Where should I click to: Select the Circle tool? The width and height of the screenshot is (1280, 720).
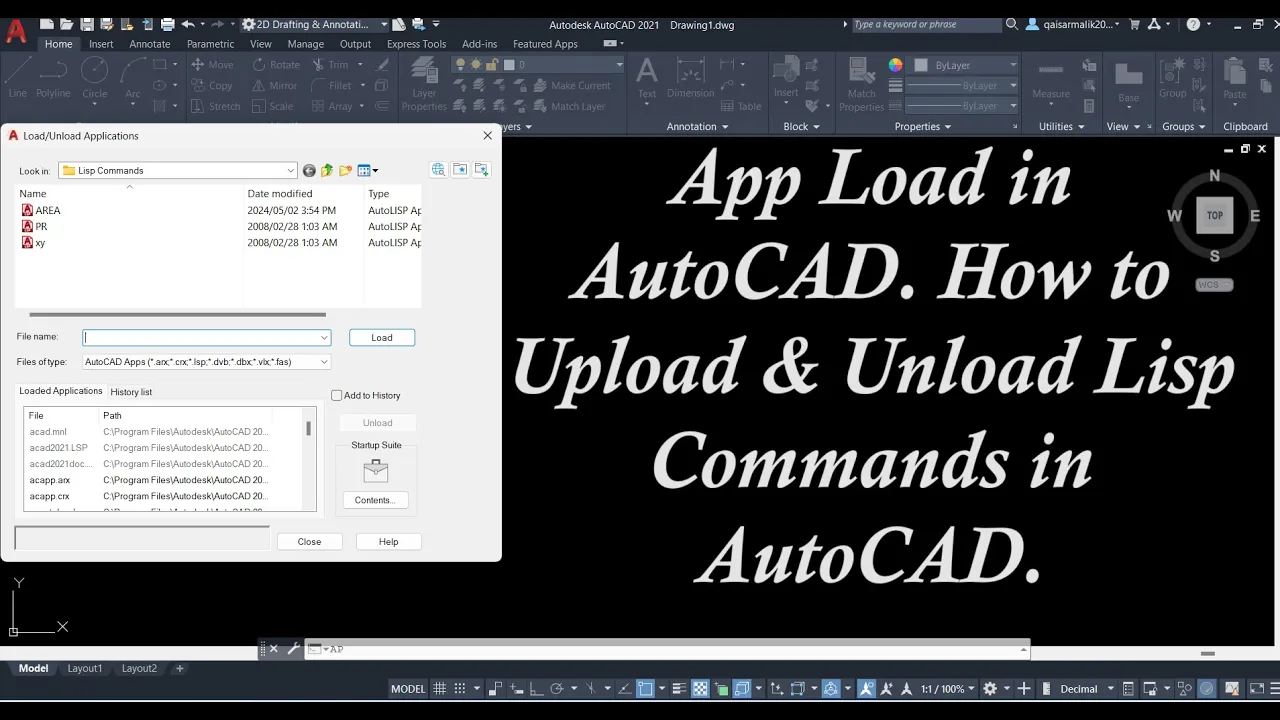(x=94, y=79)
